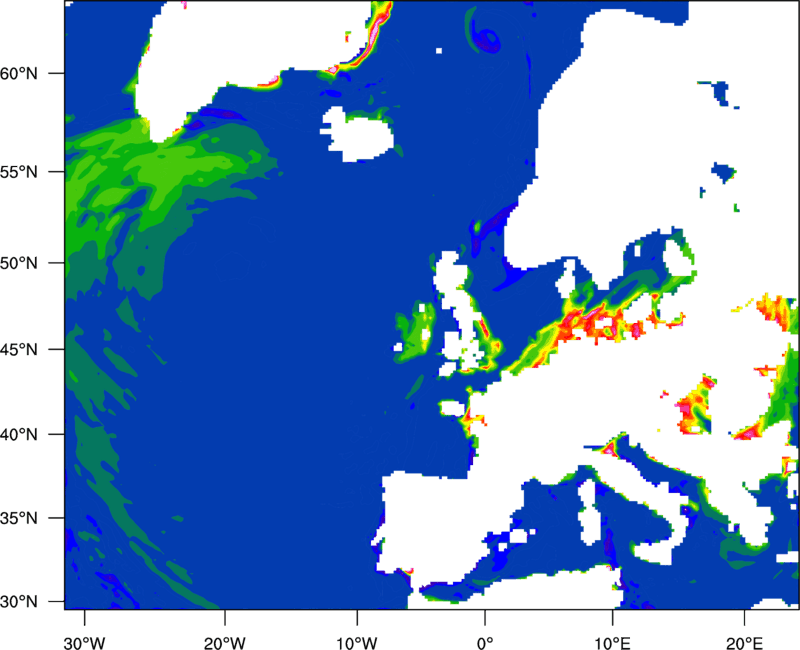The height and width of the screenshot is (650, 800).
Task: Click the 10°W longitude label
Action: [x=357, y=643]
